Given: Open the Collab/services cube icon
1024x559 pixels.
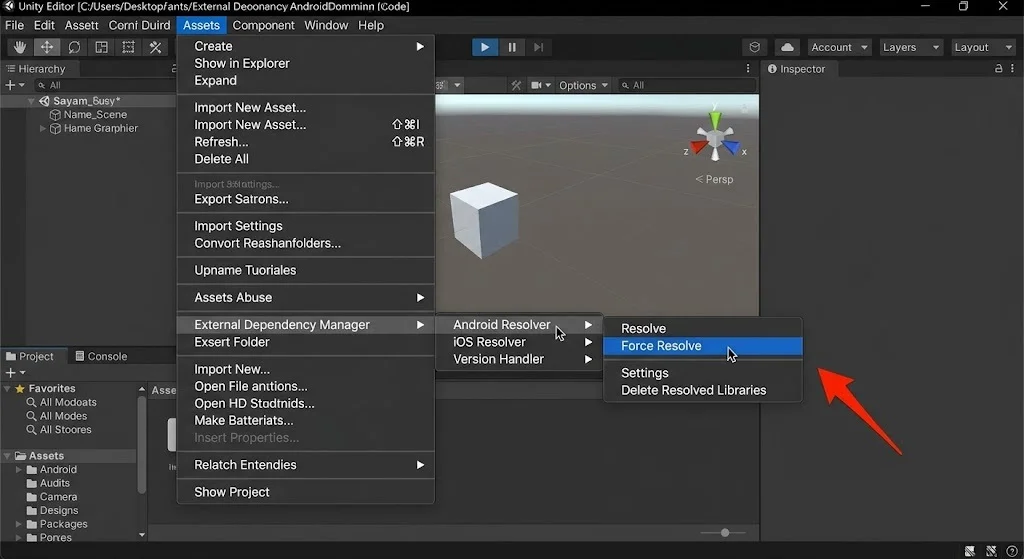Looking at the screenshot, I should click(x=754, y=47).
